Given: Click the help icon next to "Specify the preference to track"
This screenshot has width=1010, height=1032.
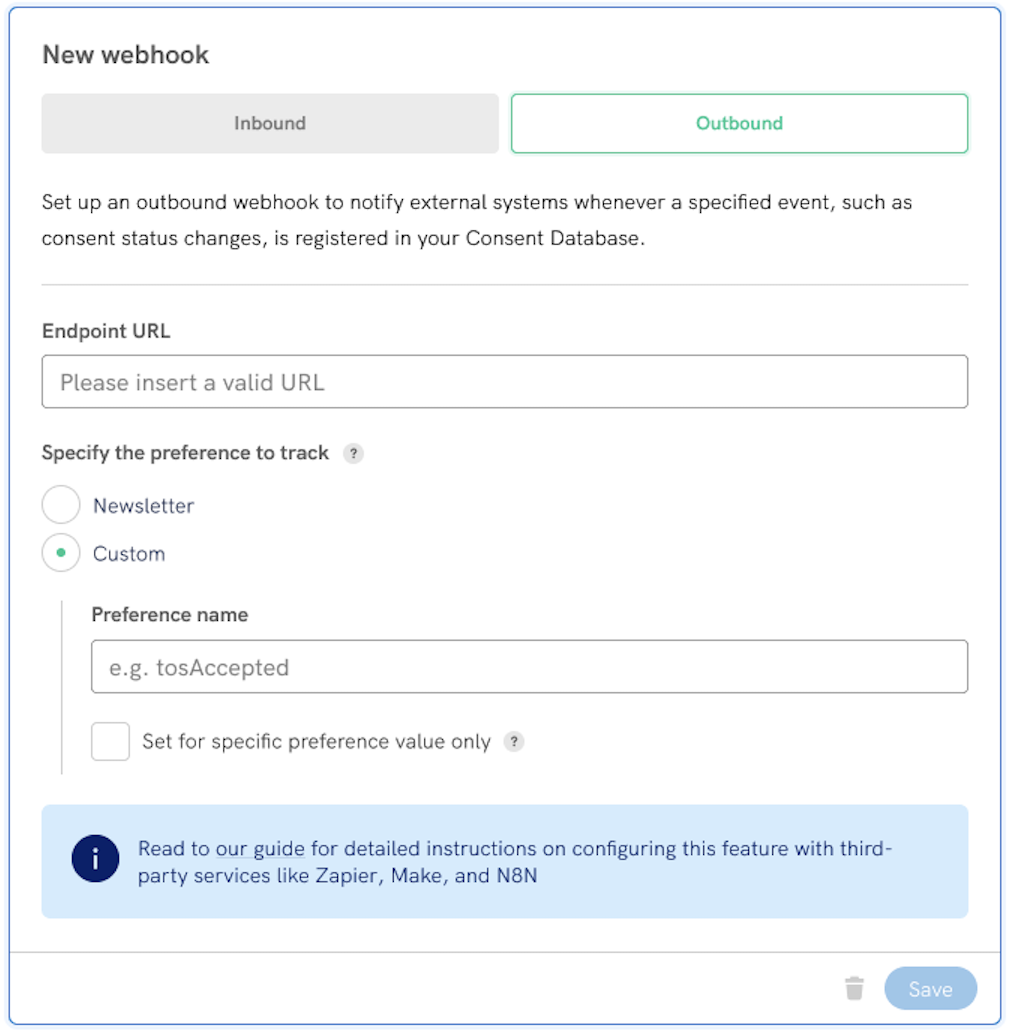Looking at the screenshot, I should 355,453.
